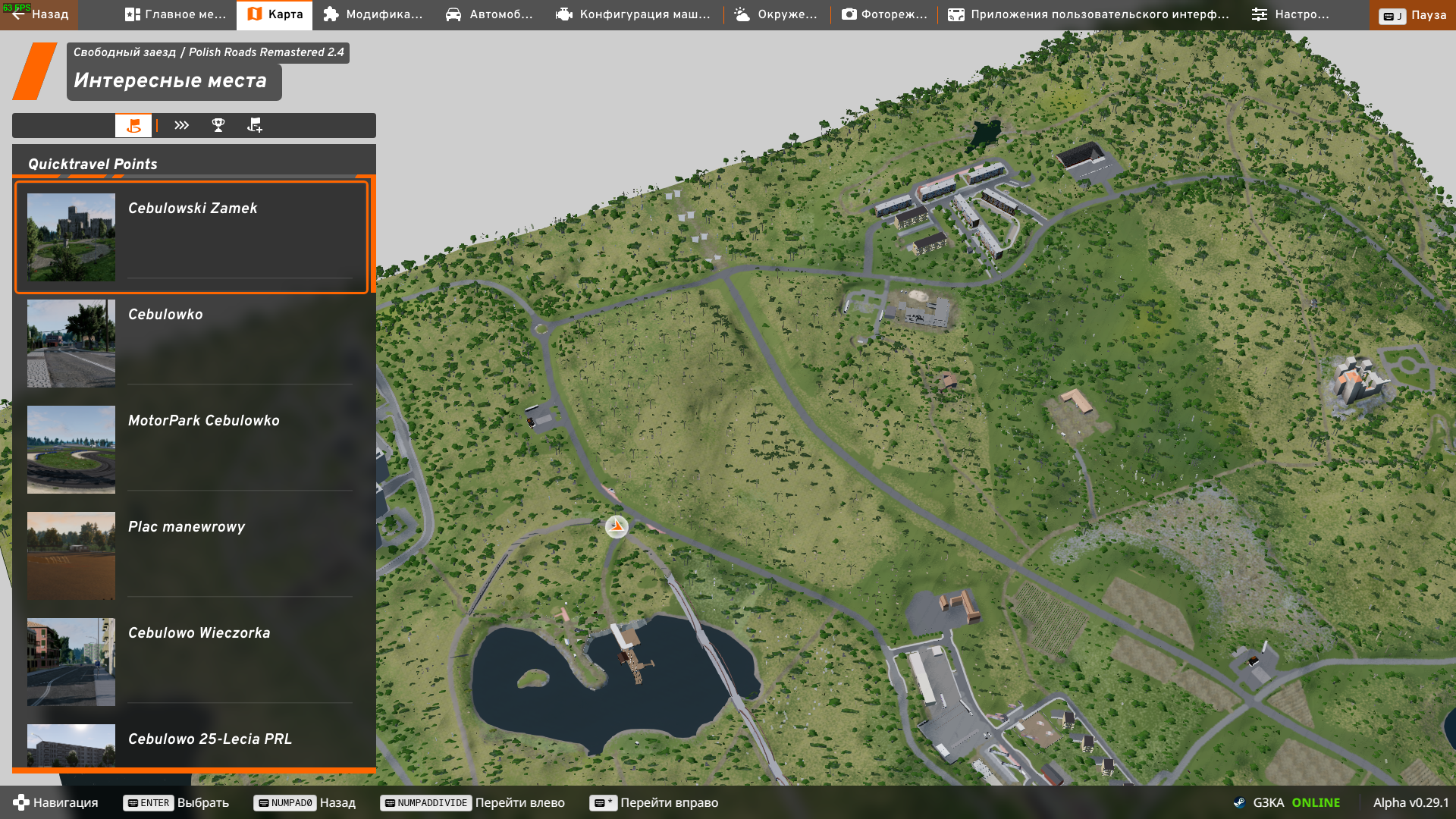Screen dimensions: 1456x819
Task: Select the Cebulowko quicktravel entry
Action: (191, 344)
